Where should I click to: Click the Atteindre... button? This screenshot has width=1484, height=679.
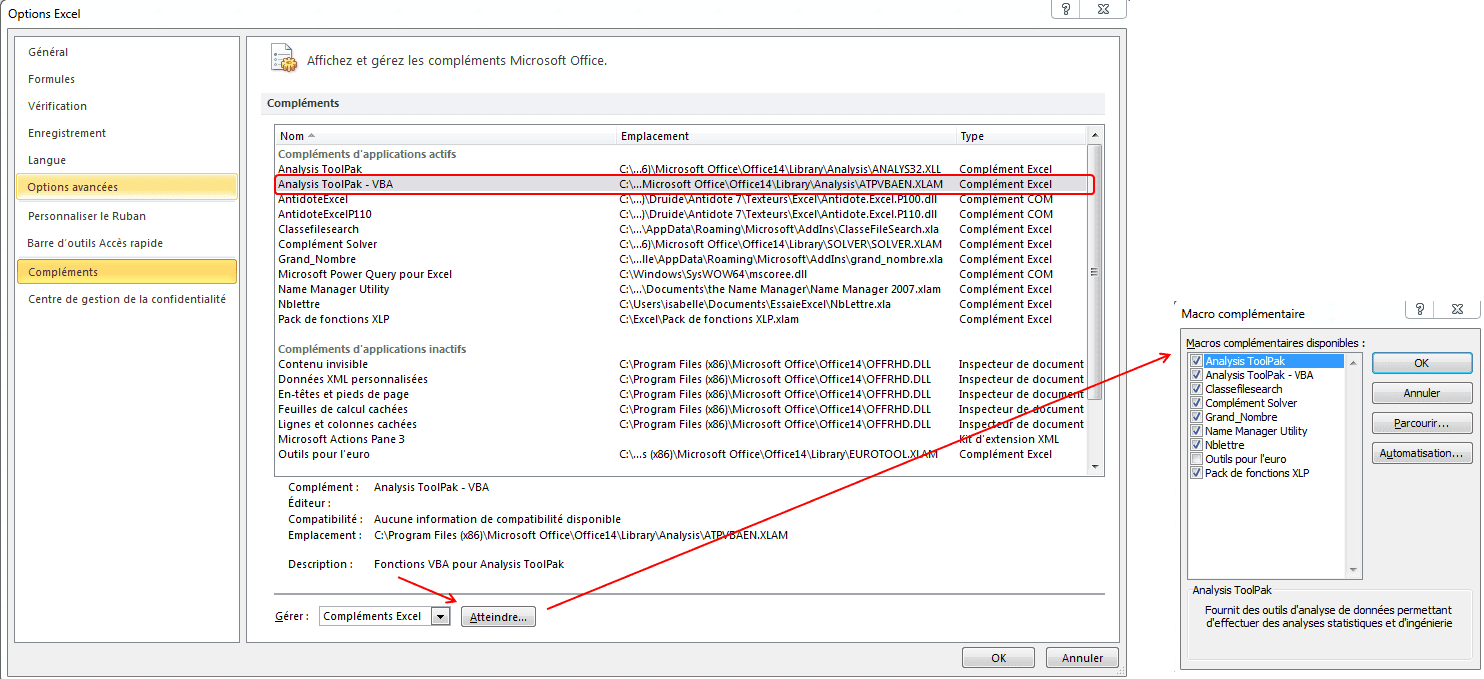click(x=499, y=617)
